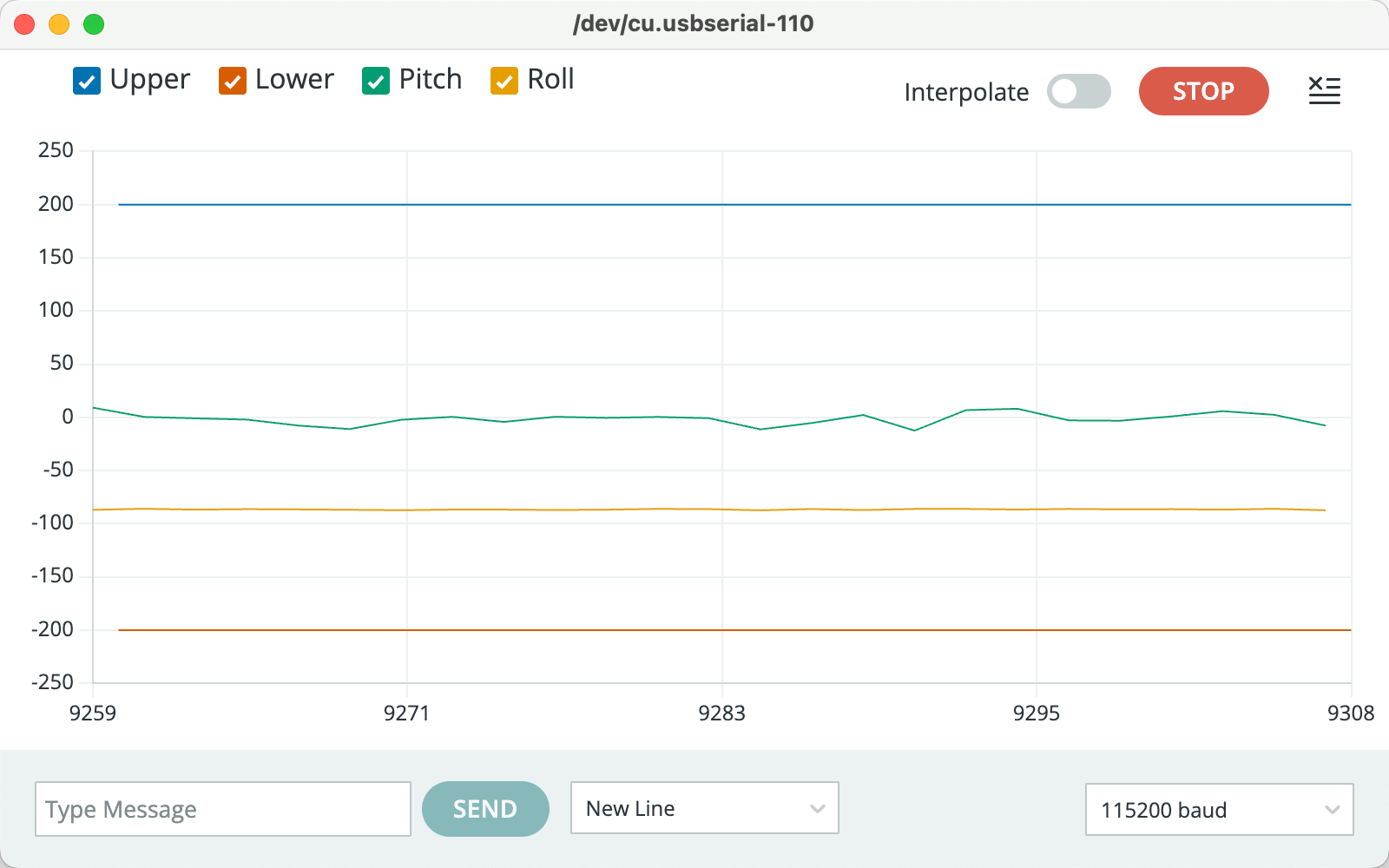Expand the 115200 baud rate dropdown
The image size is (1389, 868).
click(x=1219, y=810)
